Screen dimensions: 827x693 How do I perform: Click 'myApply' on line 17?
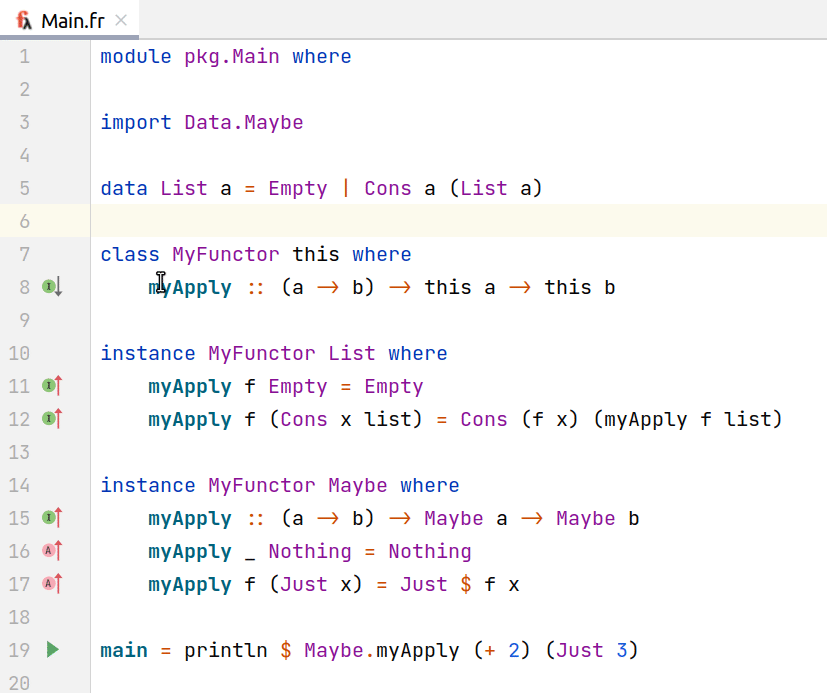click(x=189, y=584)
